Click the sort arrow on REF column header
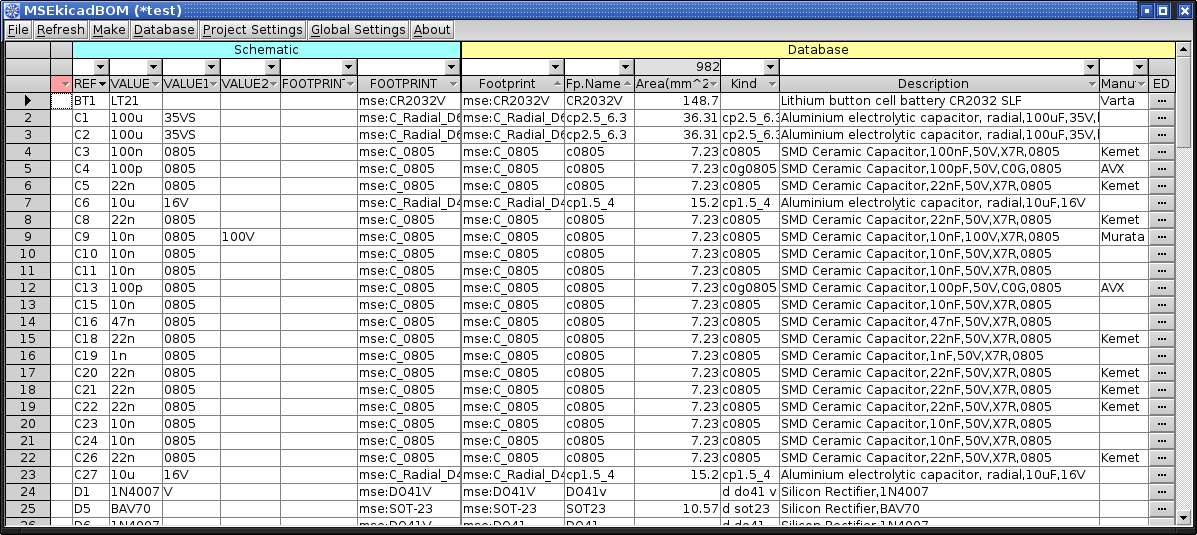Viewport: 1197px width, 535px height. [x=102, y=84]
